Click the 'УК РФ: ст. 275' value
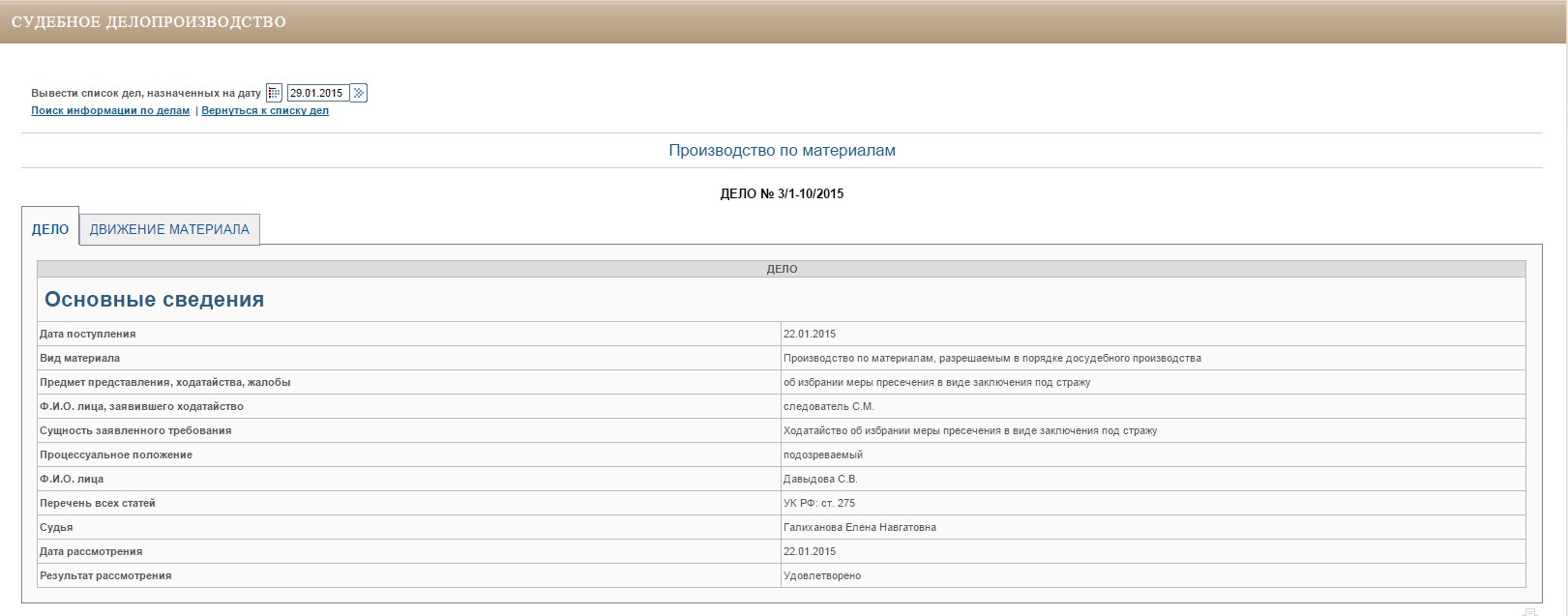1568x616 pixels. [x=819, y=503]
